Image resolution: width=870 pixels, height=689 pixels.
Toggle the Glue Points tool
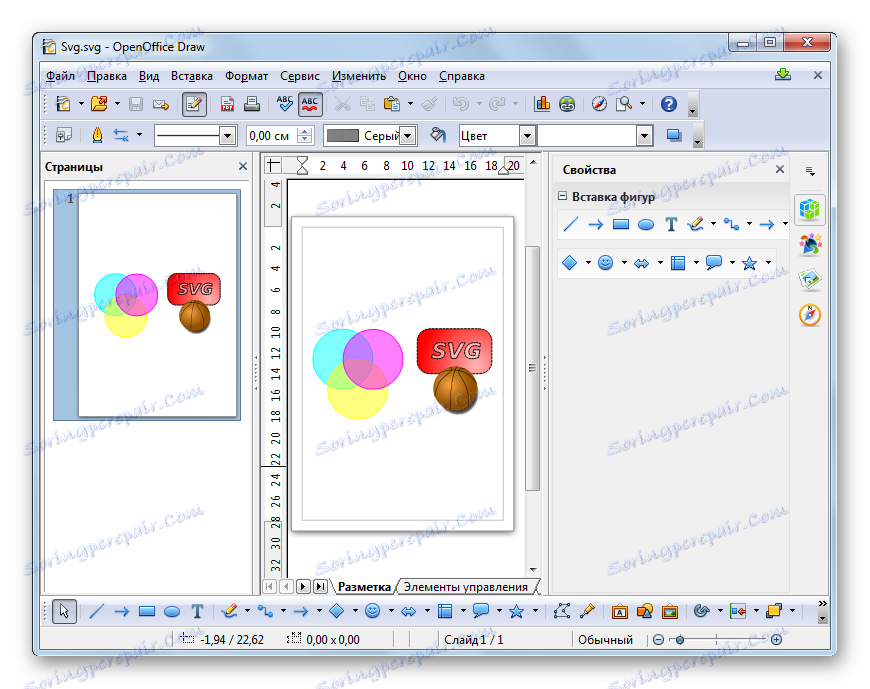(x=587, y=611)
